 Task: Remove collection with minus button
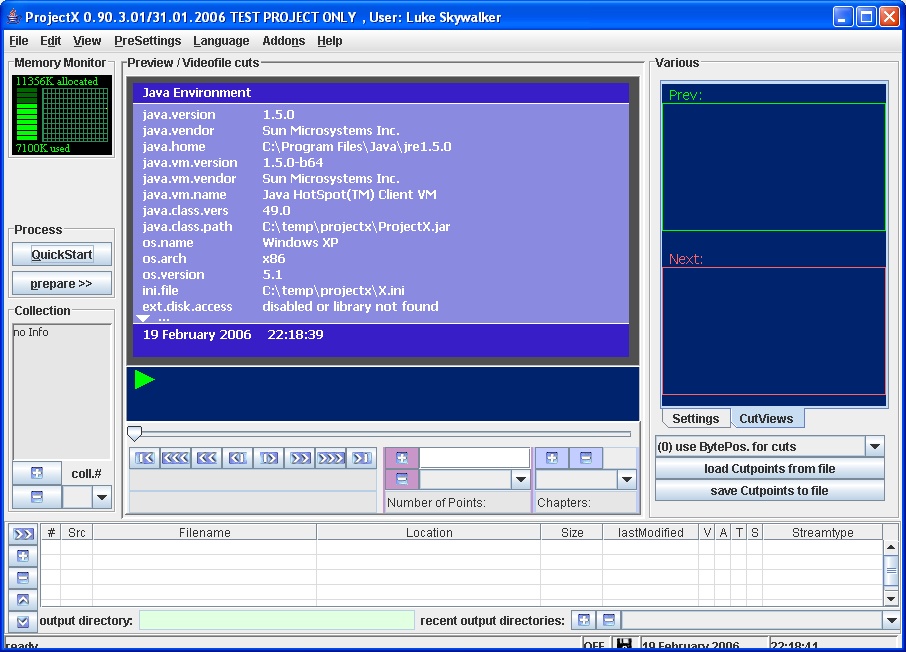pyautogui.click(x=36, y=497)
